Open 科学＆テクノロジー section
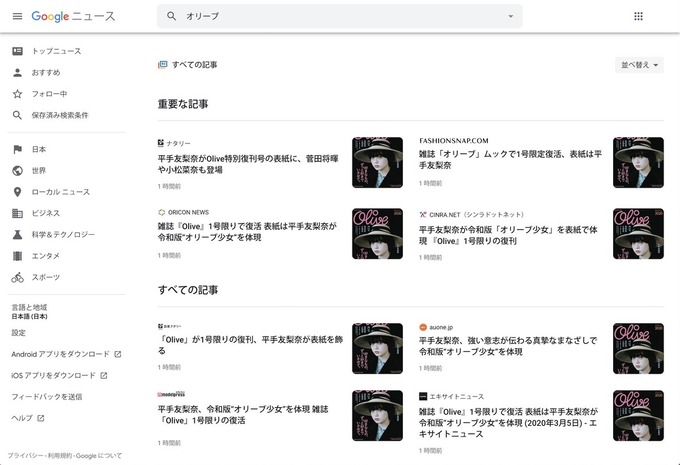Image resolution: width=680 pixels, height=465 pixels. point(63,234)
